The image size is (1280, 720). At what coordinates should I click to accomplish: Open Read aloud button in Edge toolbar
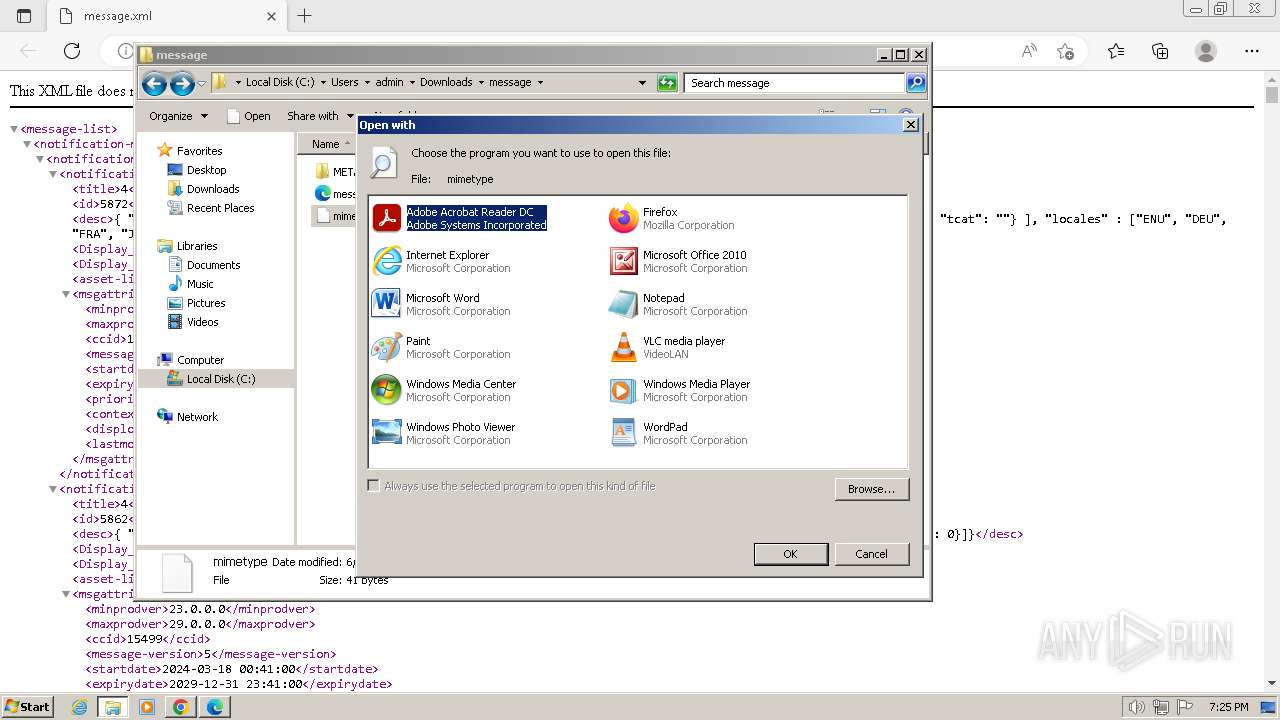coord(1028,51)
